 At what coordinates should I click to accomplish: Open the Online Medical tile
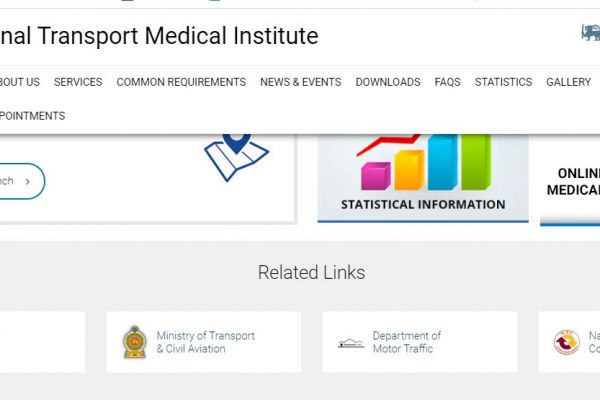click(x=570, y=180)
